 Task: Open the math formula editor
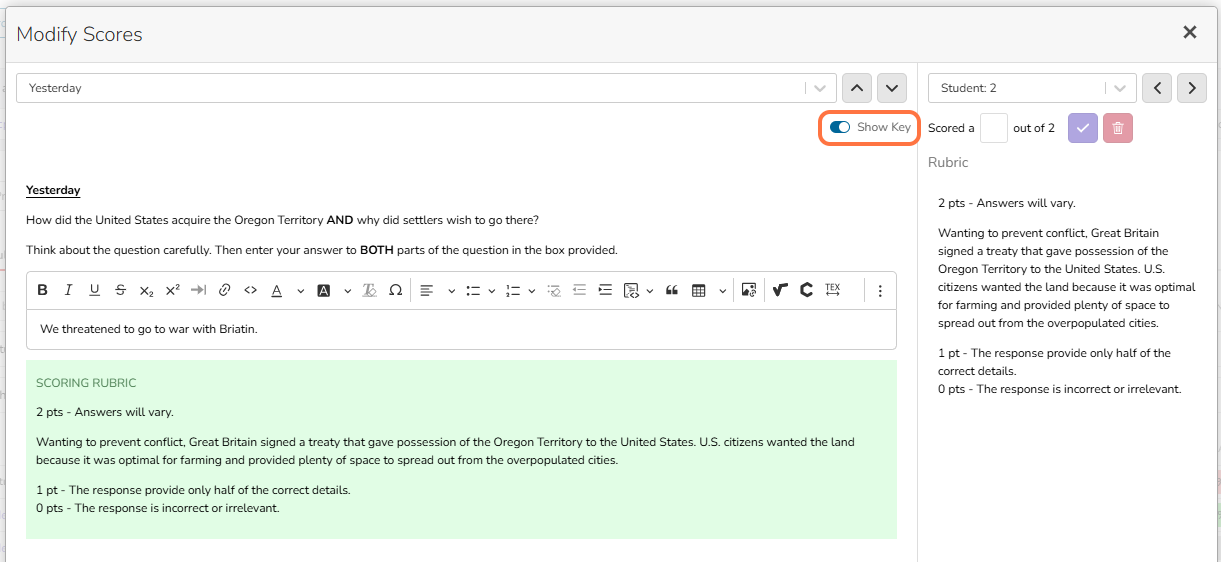point(781,290)
